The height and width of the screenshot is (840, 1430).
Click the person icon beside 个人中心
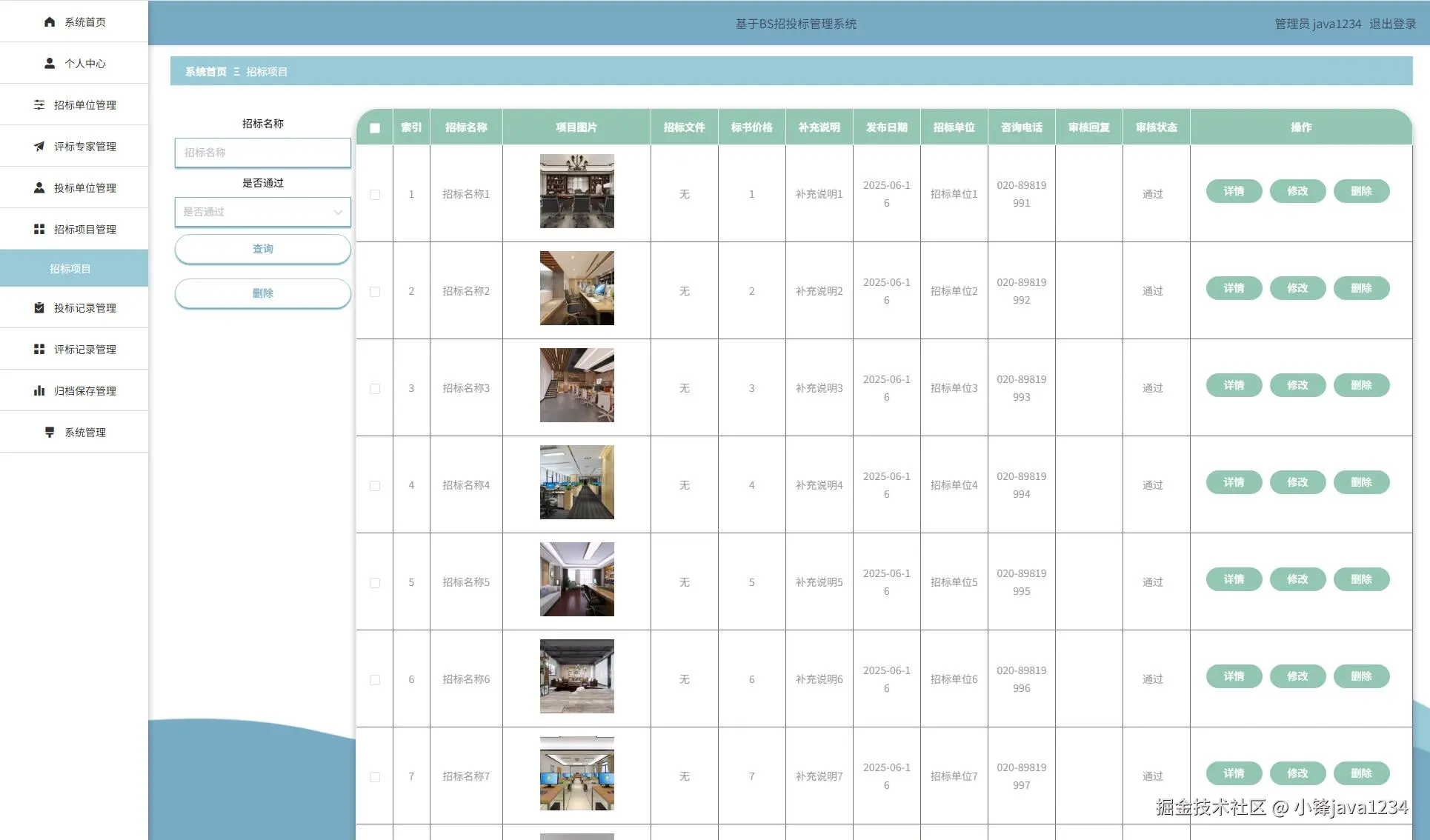tap(50, 63)
